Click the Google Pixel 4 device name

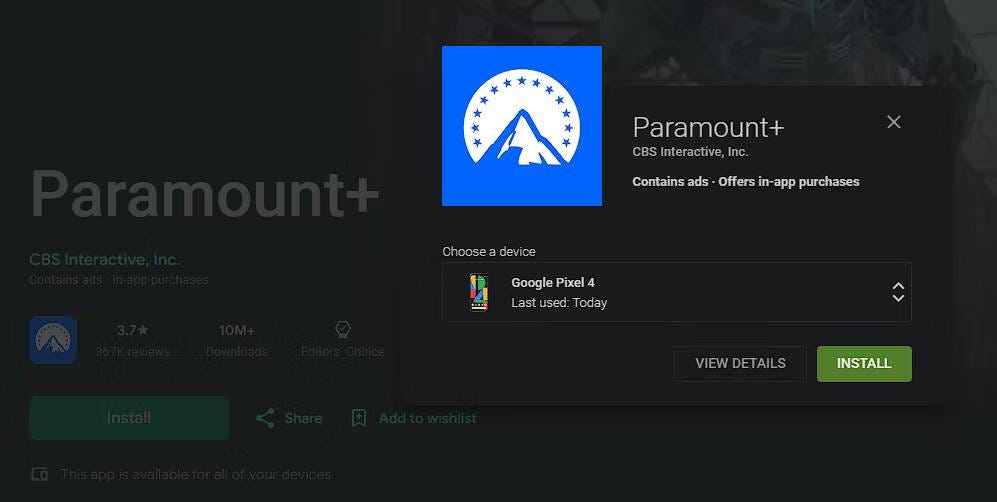click(x=553, y=283)
